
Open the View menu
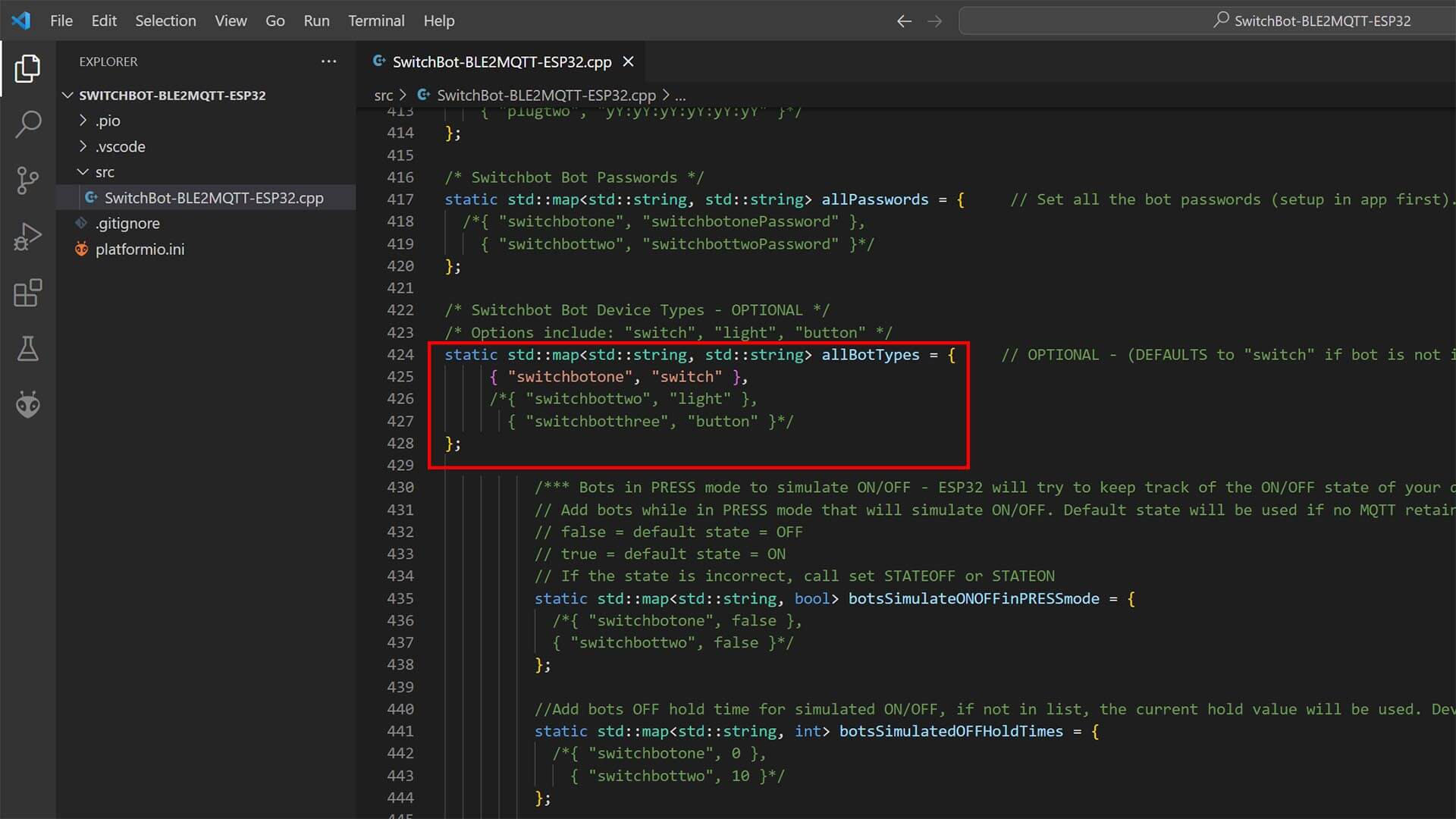point(231,20)
